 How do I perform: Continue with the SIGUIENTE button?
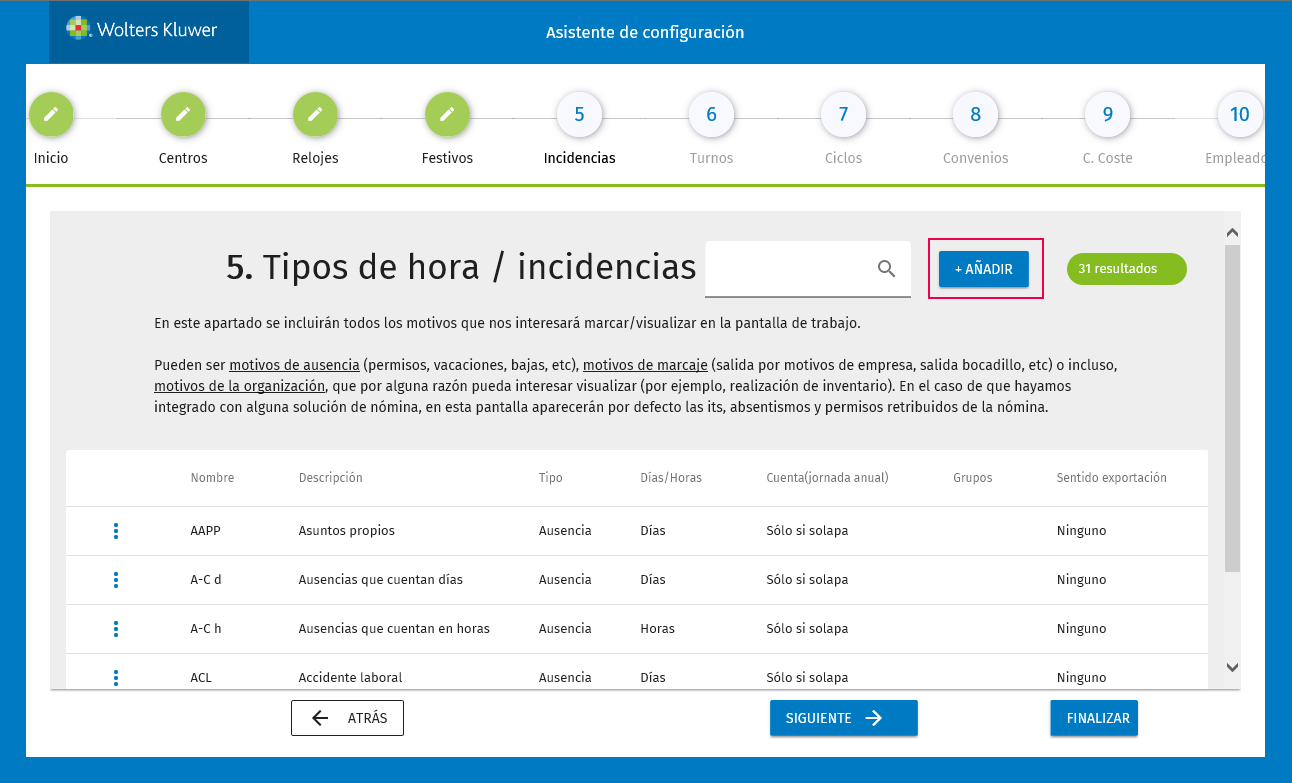tap(844, 718)
